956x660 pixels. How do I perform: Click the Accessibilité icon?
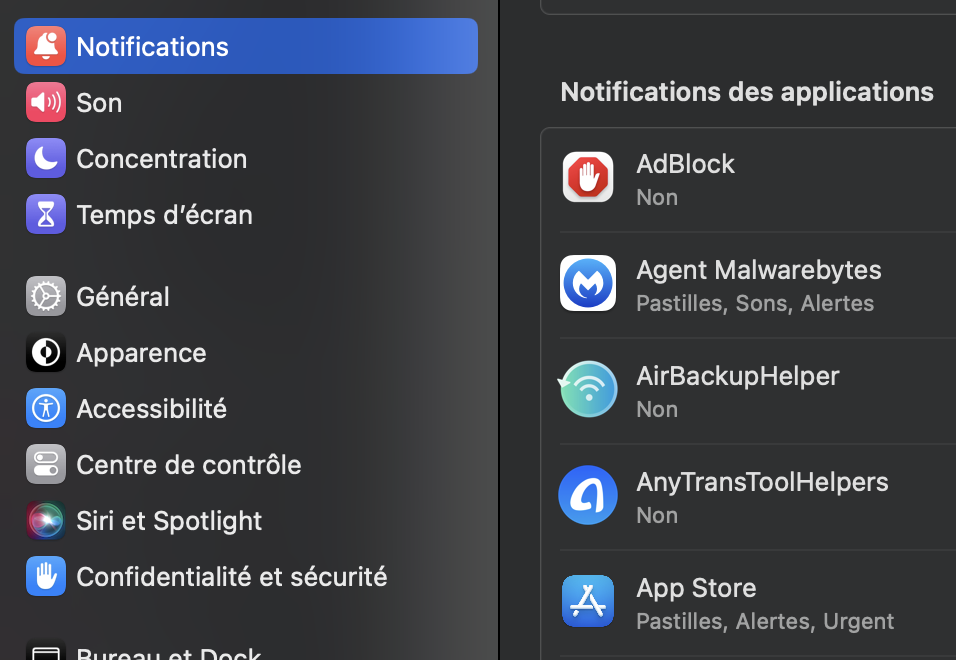click(46, 408)
